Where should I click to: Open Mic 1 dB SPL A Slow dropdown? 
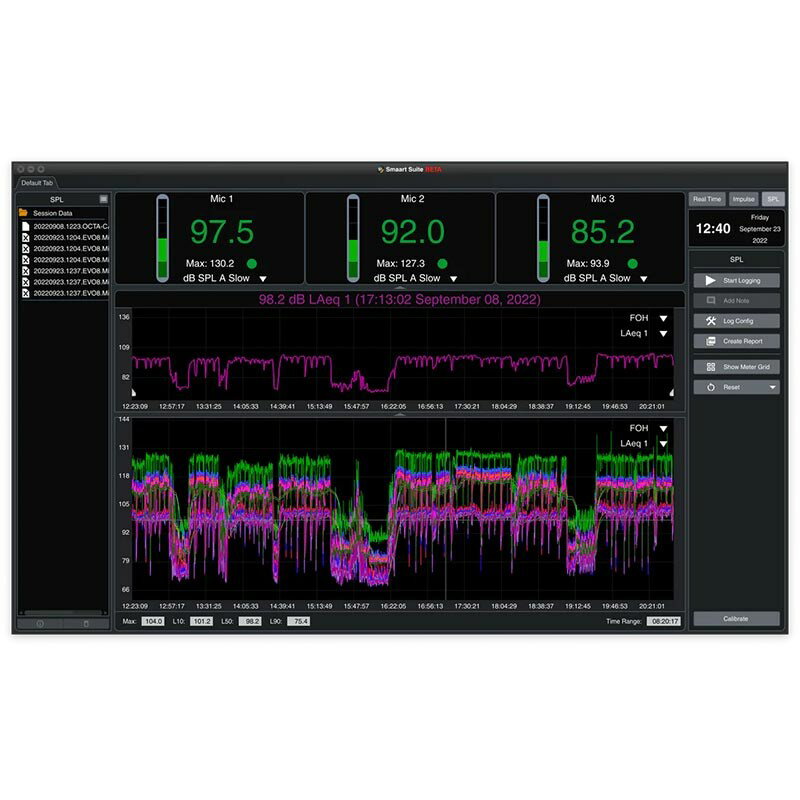[x=263, y=279]
